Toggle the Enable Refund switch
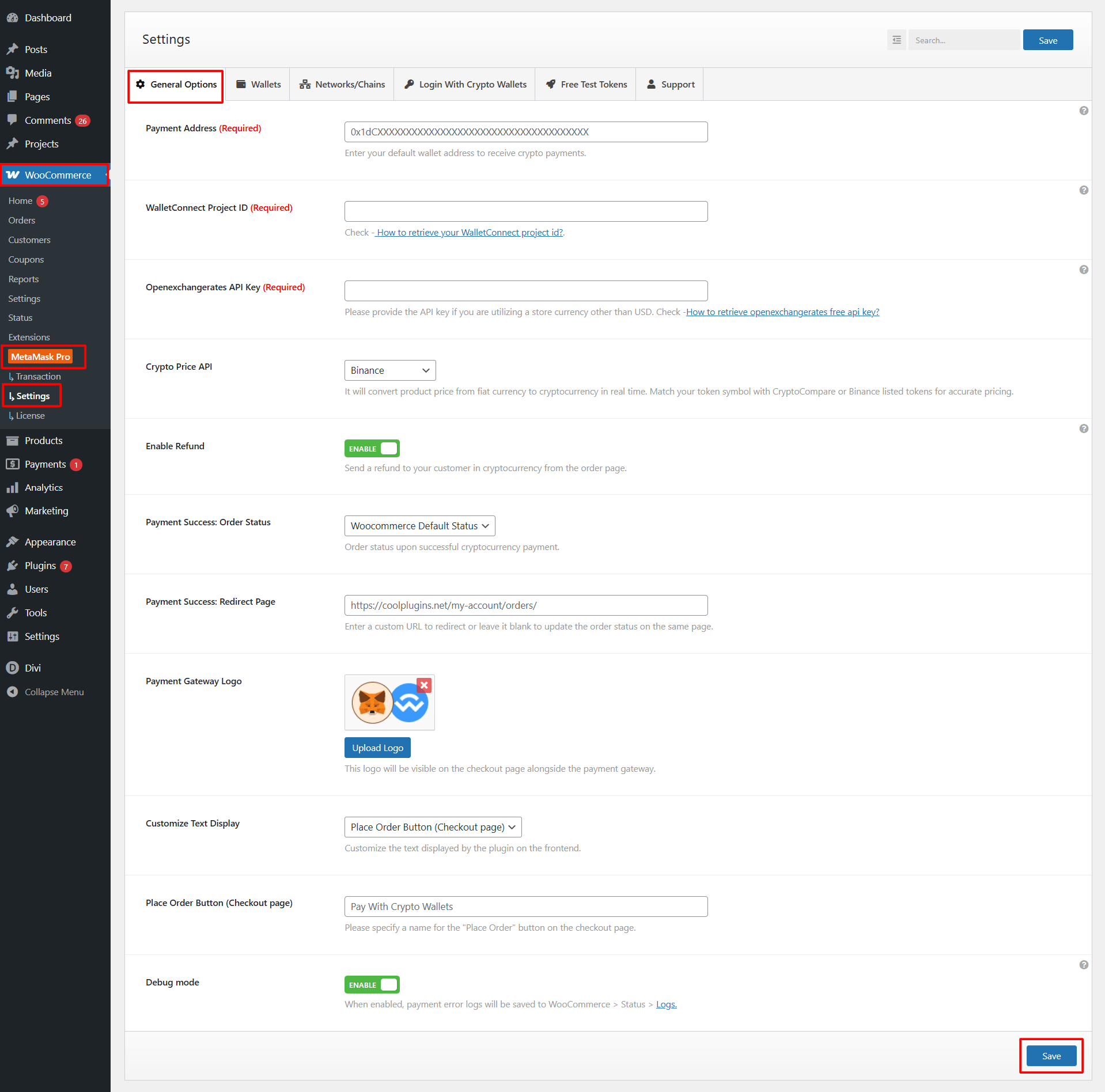Viewport: 1105px width, 1092px height. click(372, 449)
